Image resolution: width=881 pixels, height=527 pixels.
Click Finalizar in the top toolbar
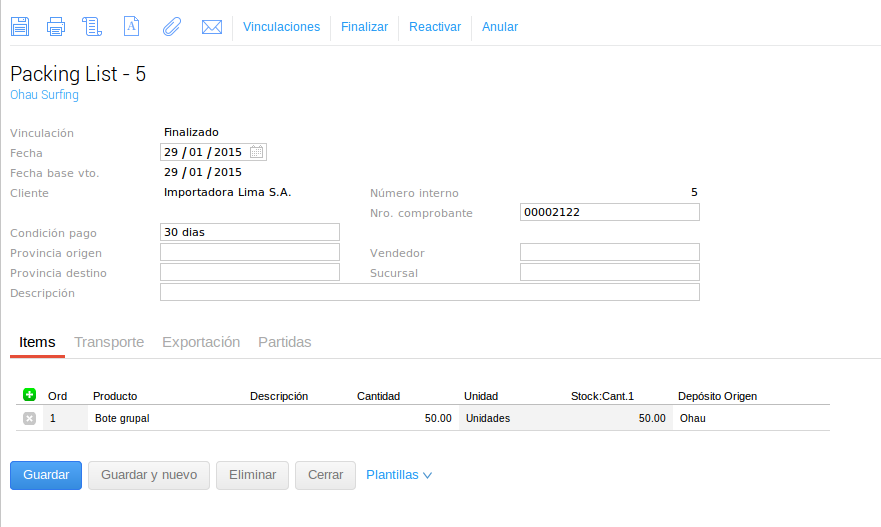click(364, 27)
